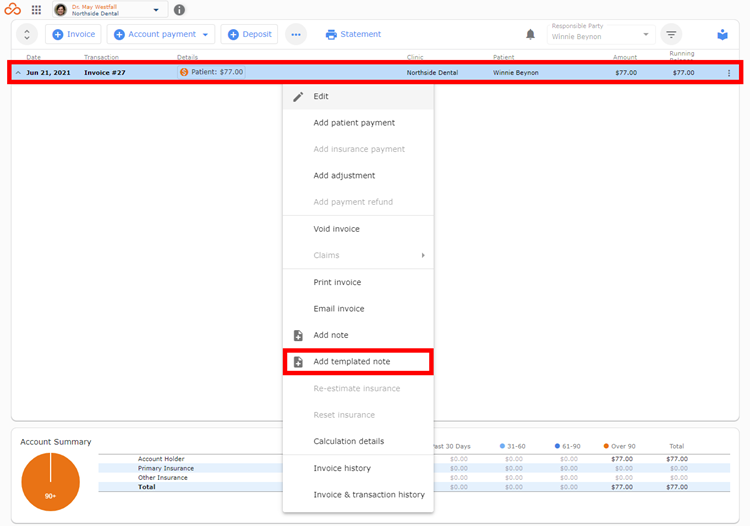Open the provider selector dropdown arrow
The width and height of the screenshot is (750, 526).
pyautogui.click(x=156, y=10)
